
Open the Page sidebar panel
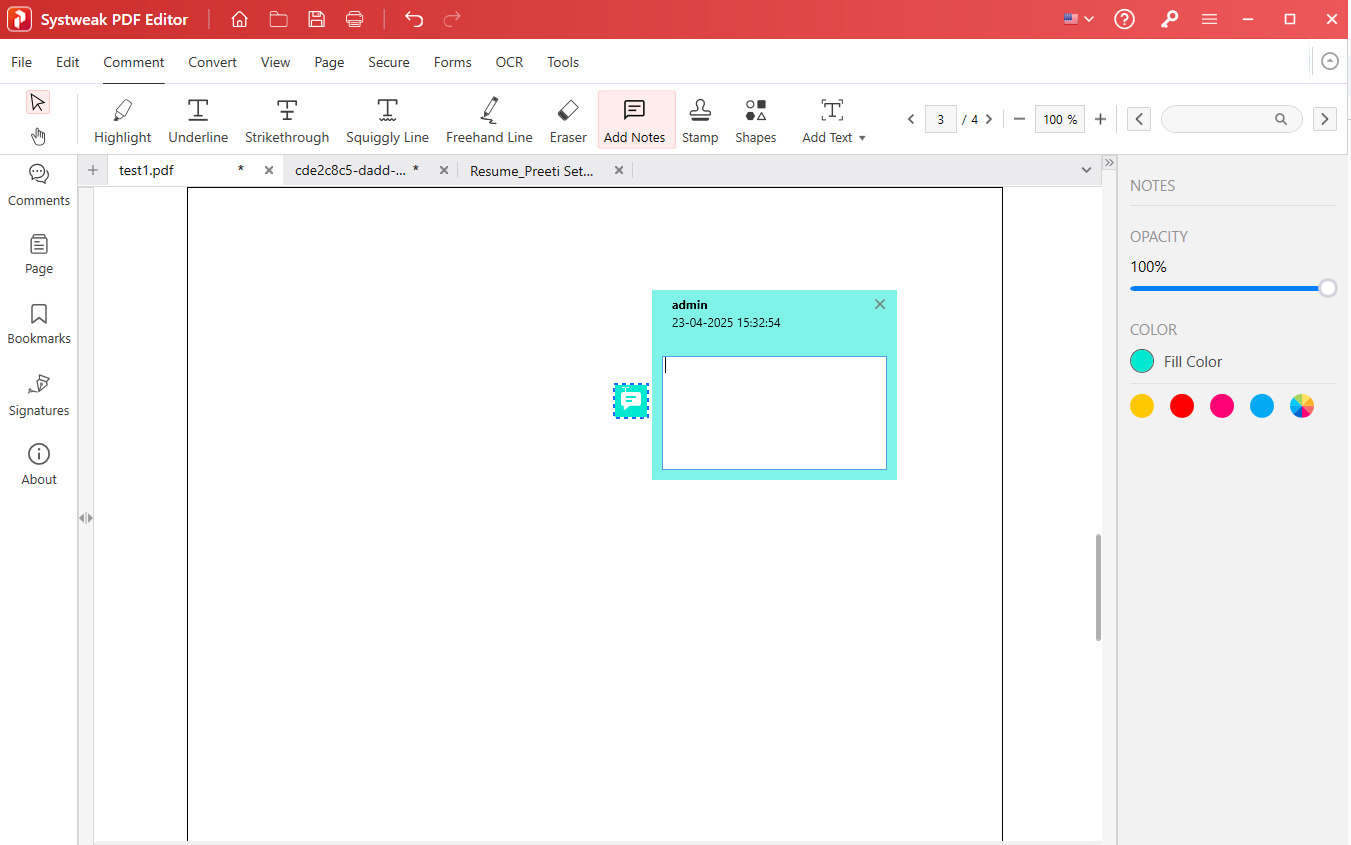[x=39, y=254]
